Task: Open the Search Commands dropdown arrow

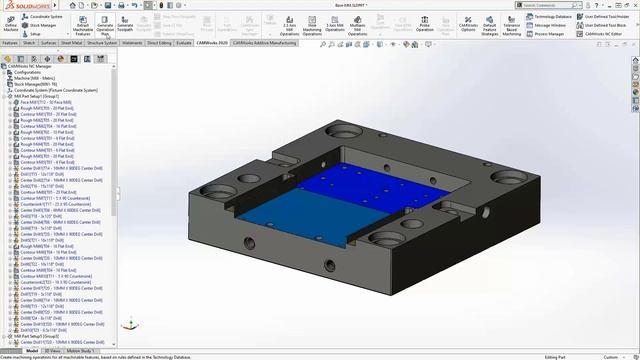Action: 581,5
